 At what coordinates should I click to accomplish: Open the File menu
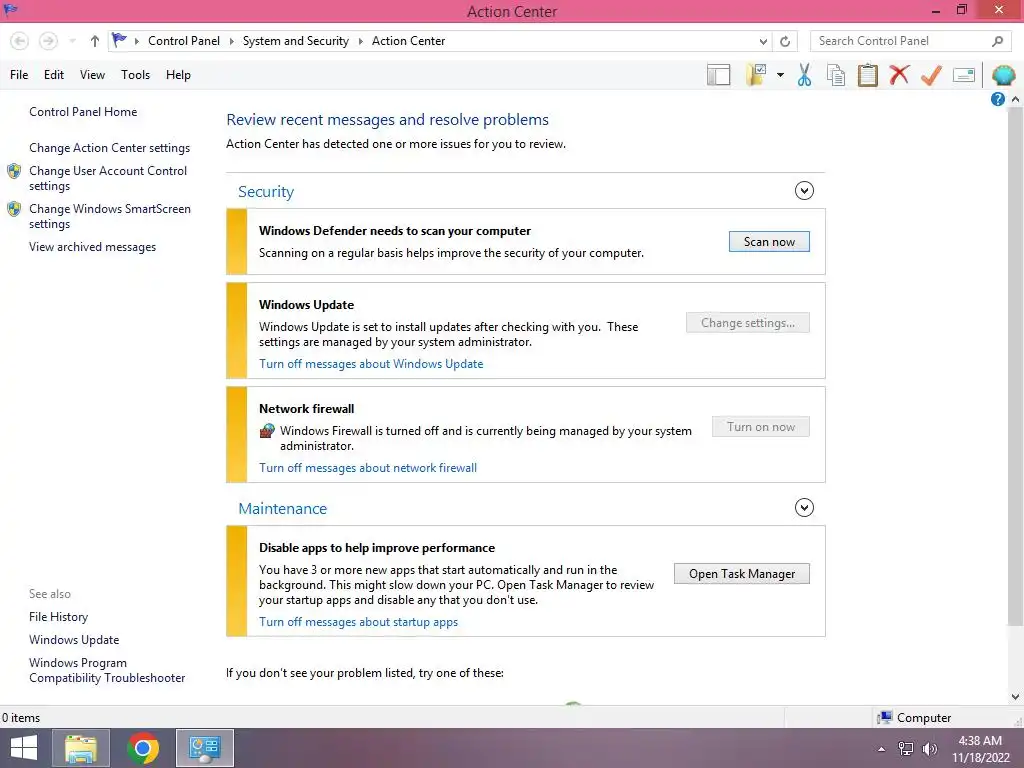tap(19, 75)
